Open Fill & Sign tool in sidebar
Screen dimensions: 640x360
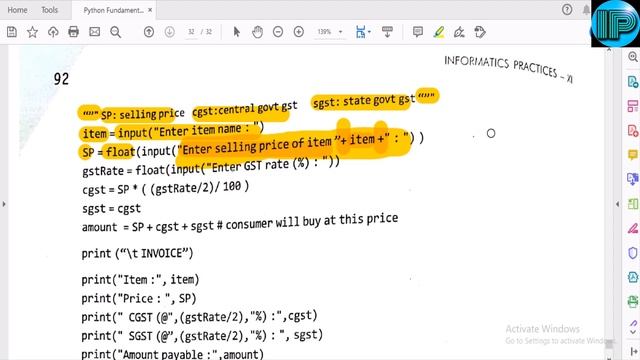click(x=633, y=228)
